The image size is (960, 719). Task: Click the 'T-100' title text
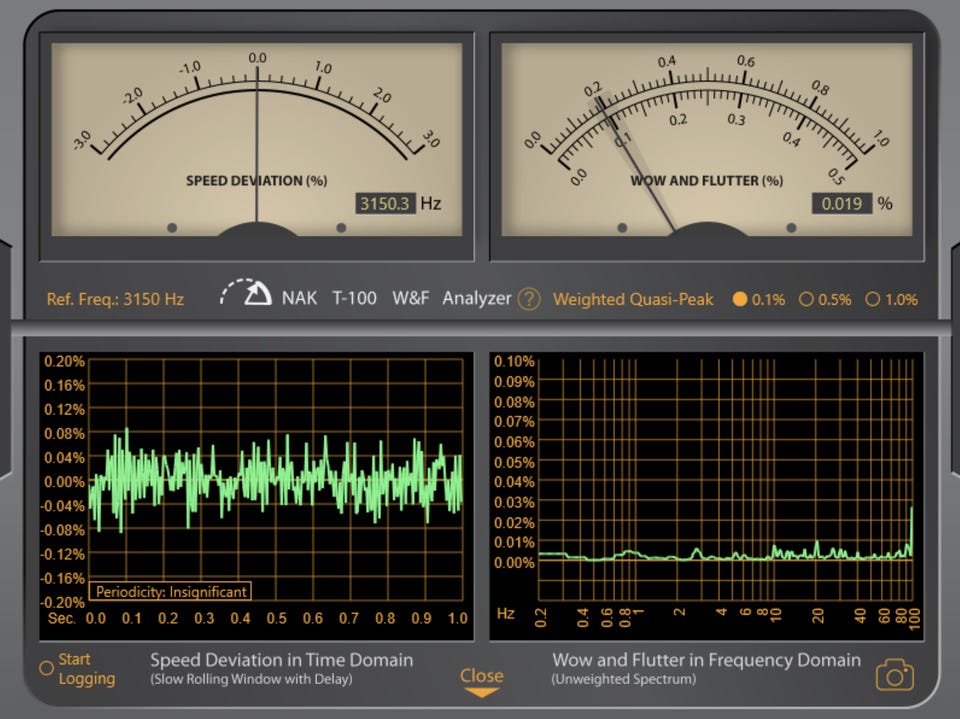point(354,298)
